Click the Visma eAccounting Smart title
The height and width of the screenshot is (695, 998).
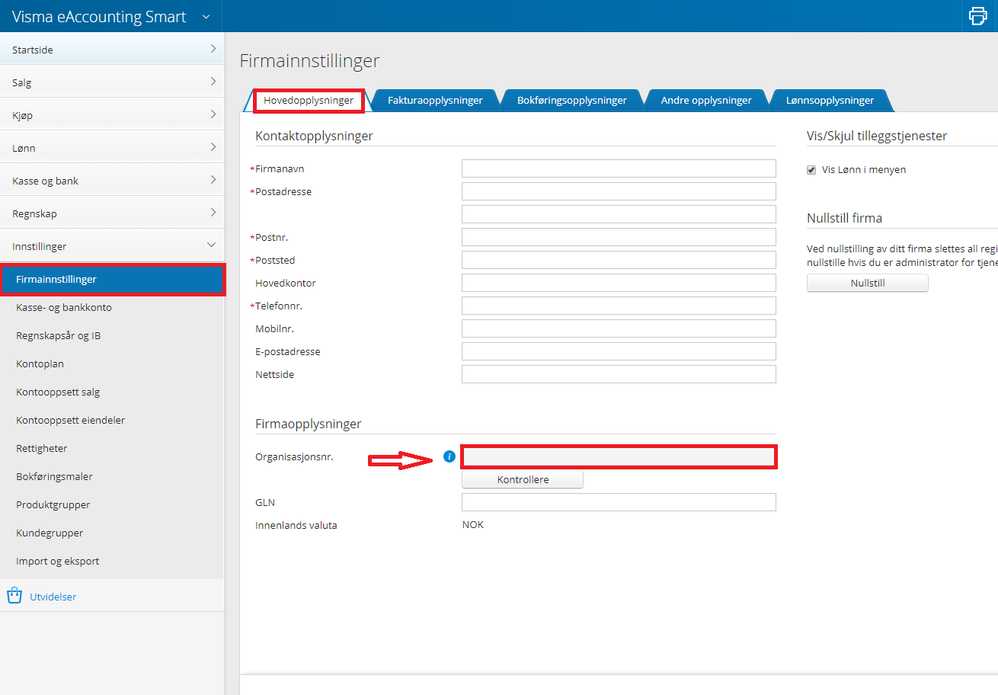99,17
